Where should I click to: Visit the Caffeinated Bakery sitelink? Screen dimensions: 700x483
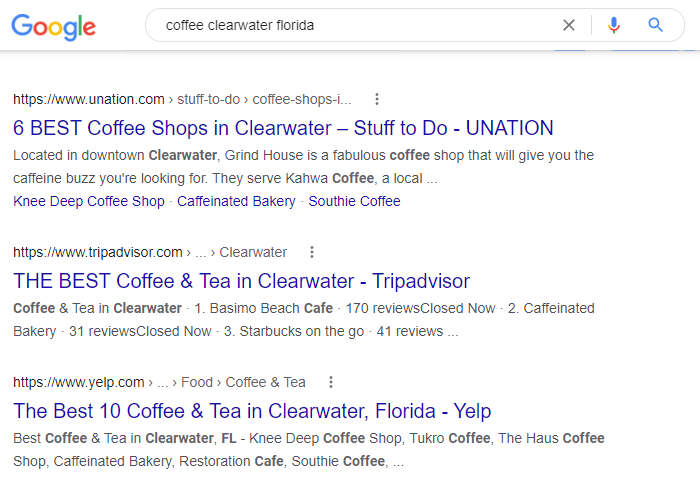[236, 201]
